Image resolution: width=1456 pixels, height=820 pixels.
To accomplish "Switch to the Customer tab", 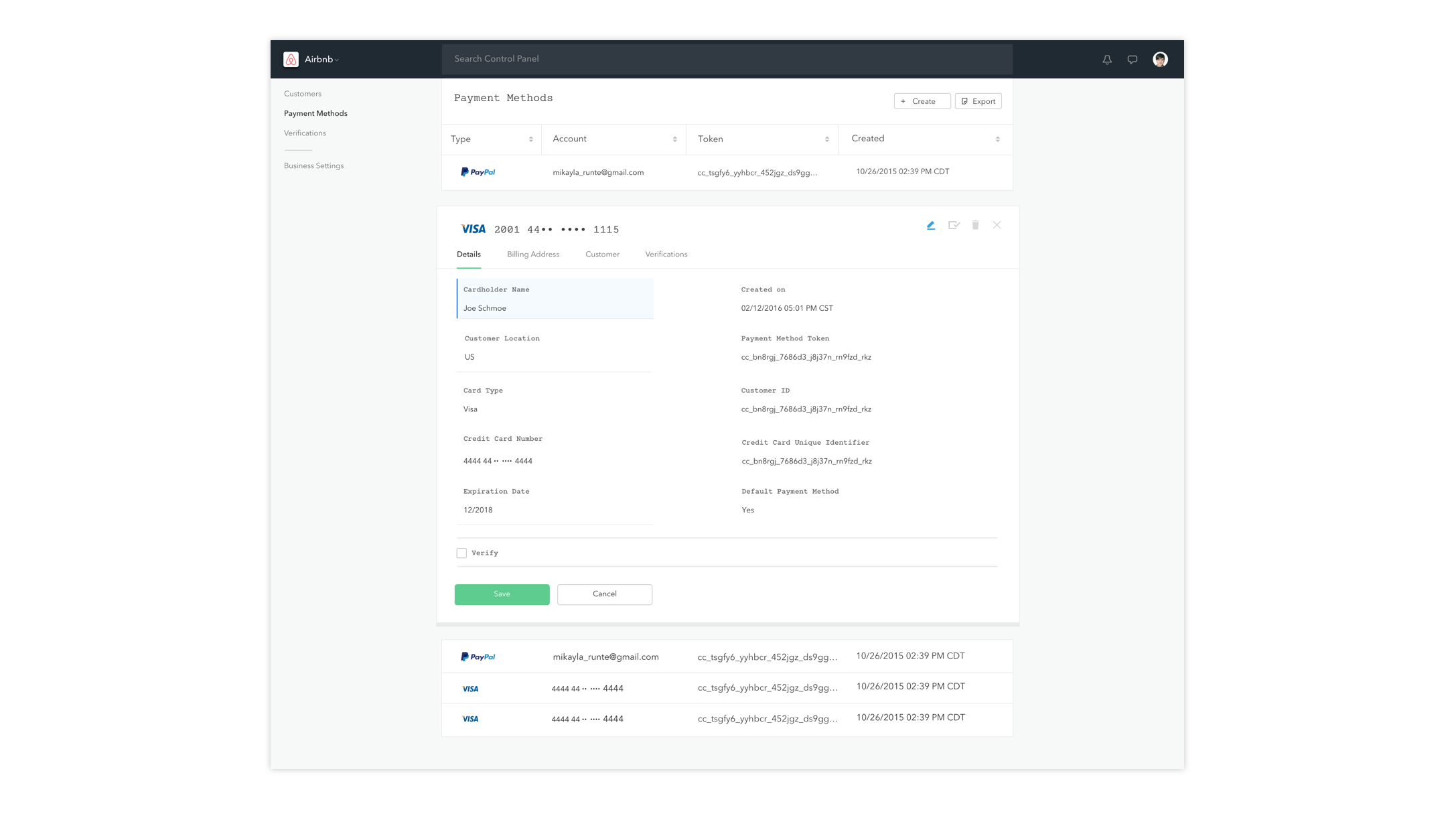I will (x=602, y=255).
